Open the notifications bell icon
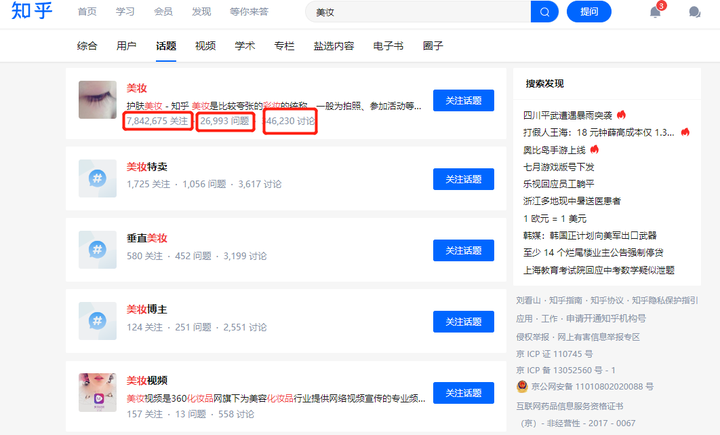The height and width of the screenshot is (435, 720). pyautogui.click(x=655, y=11)
